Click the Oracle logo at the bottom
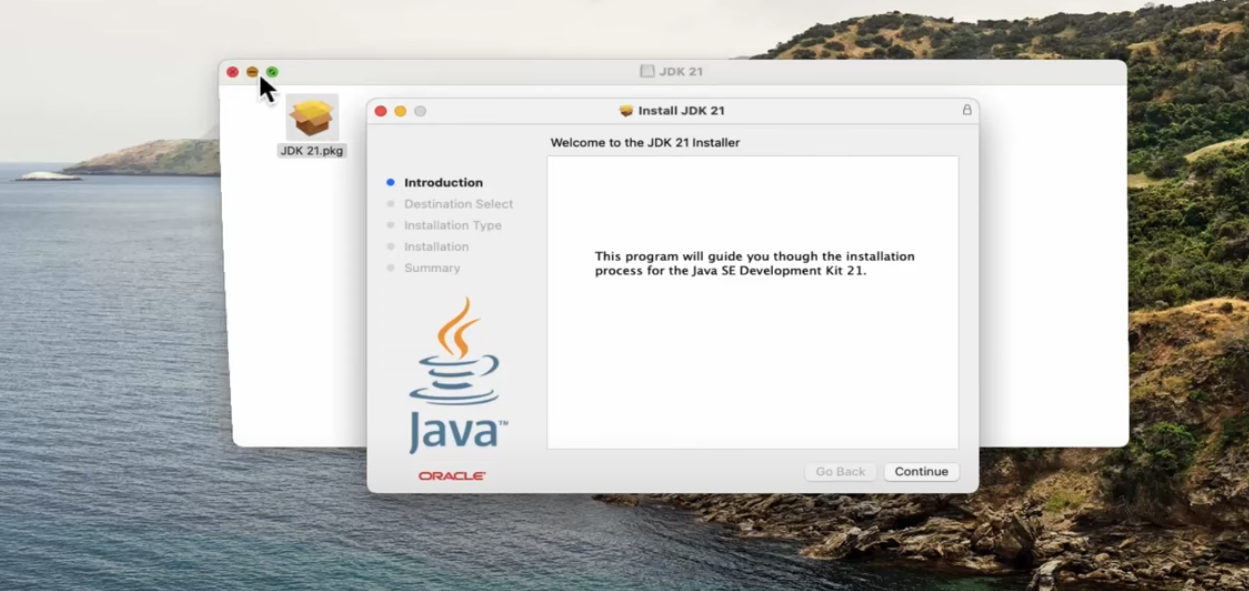This screenshot has height=591, width=1249. (x=452, y=478)
